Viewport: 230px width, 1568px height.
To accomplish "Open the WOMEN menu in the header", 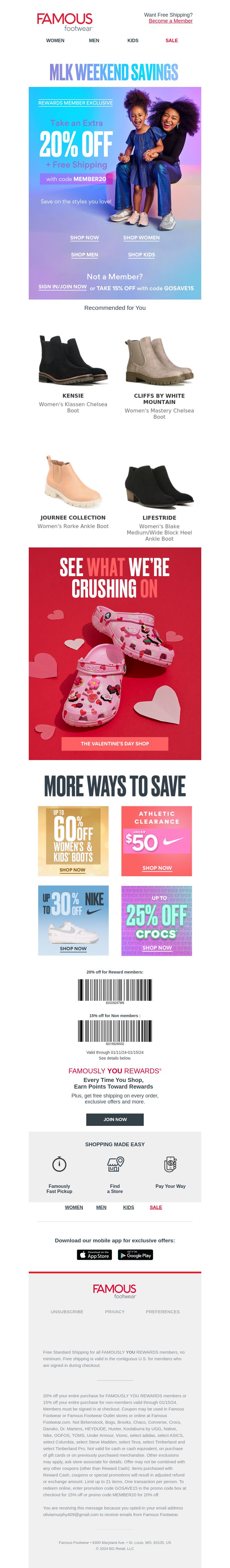I will (x=55, y=41).
